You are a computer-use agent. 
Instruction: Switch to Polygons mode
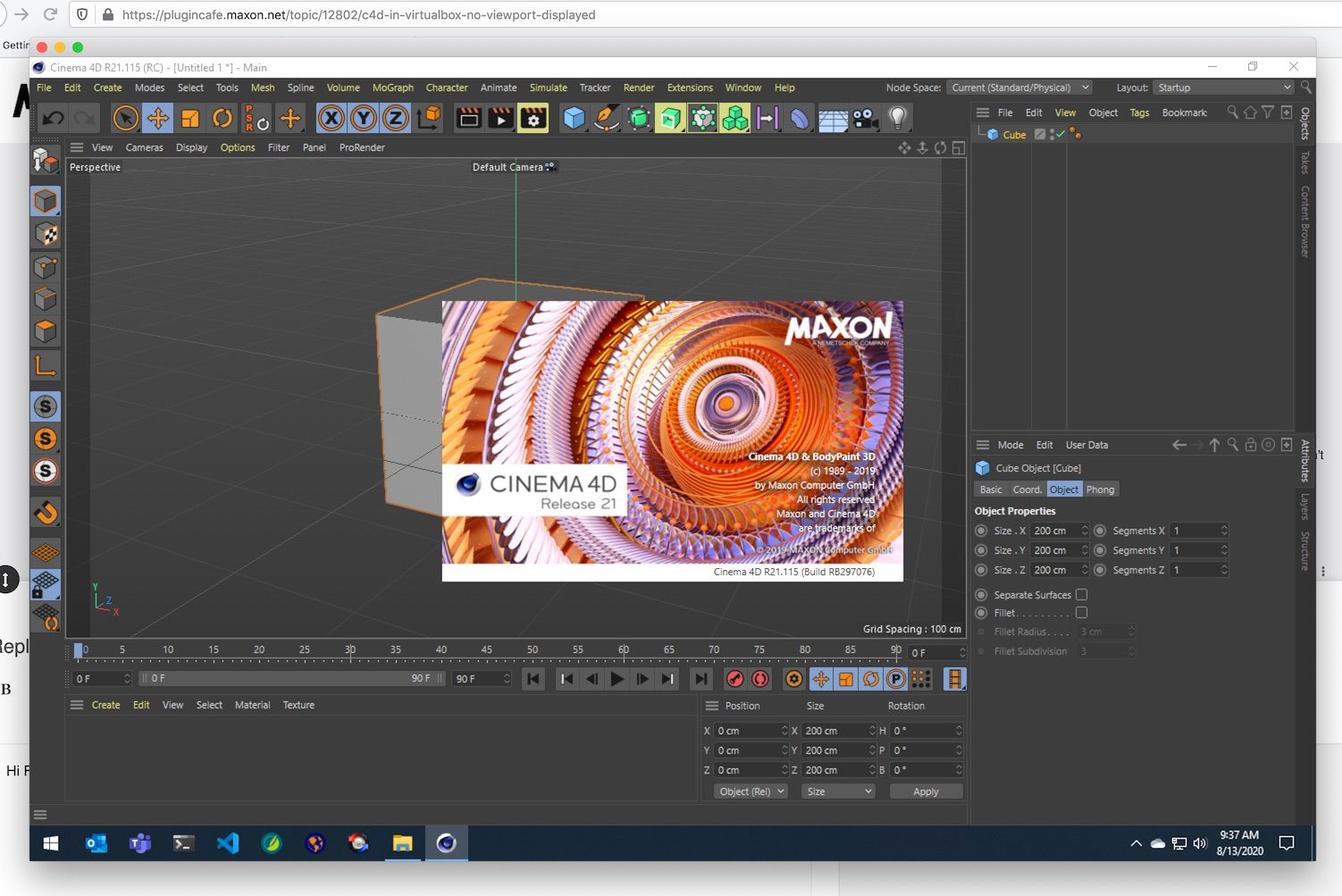[46, 331]
